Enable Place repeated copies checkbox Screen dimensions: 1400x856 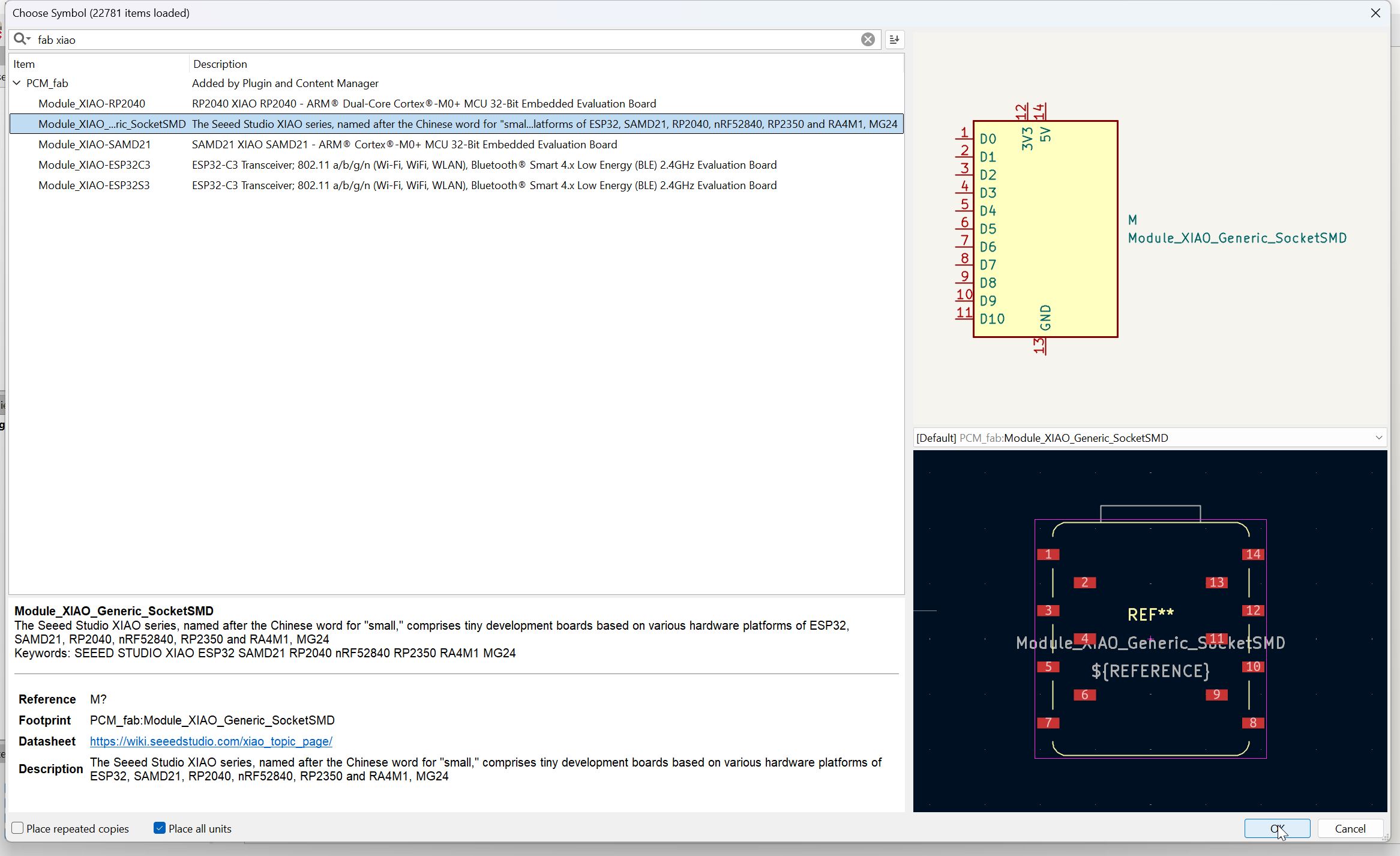click(18, 828)
